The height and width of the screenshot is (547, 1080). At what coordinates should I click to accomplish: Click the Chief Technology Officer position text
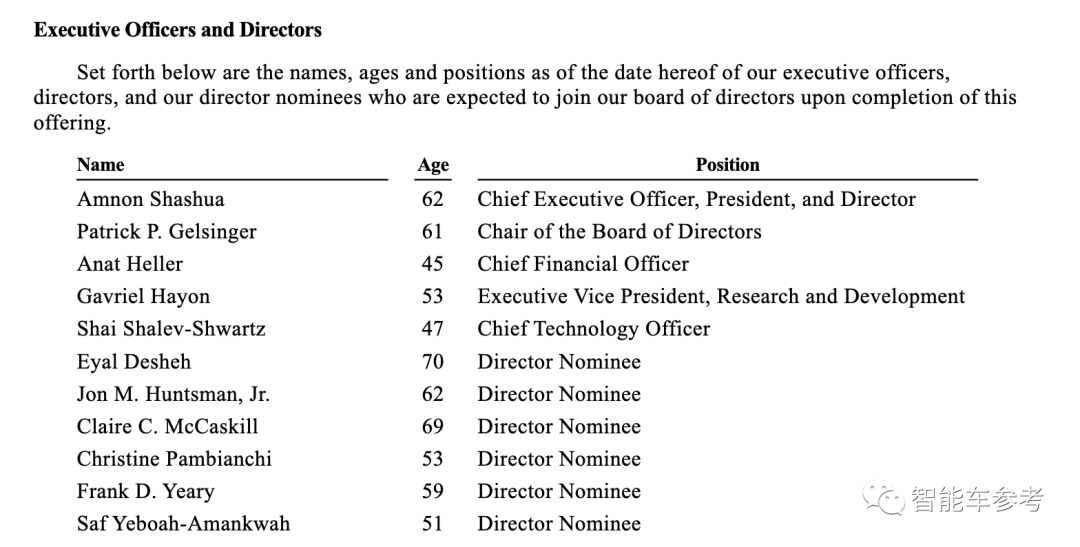tap(594, 329)
